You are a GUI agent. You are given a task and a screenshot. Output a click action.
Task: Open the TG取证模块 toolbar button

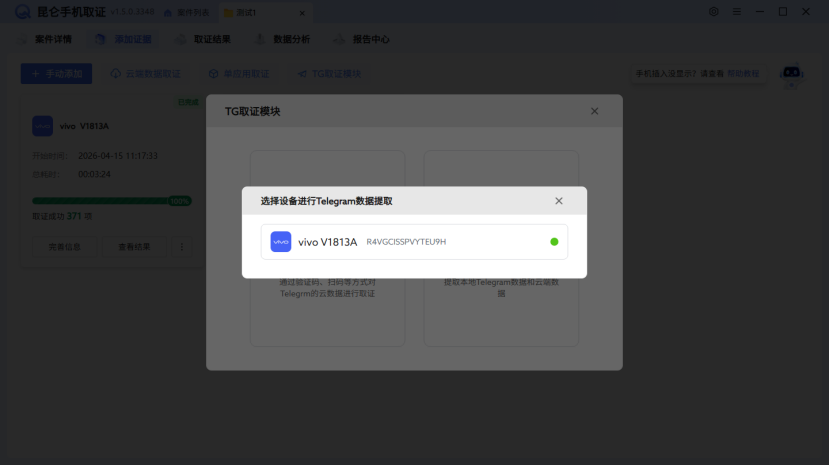pyautogui.click(x=329, y=74)
